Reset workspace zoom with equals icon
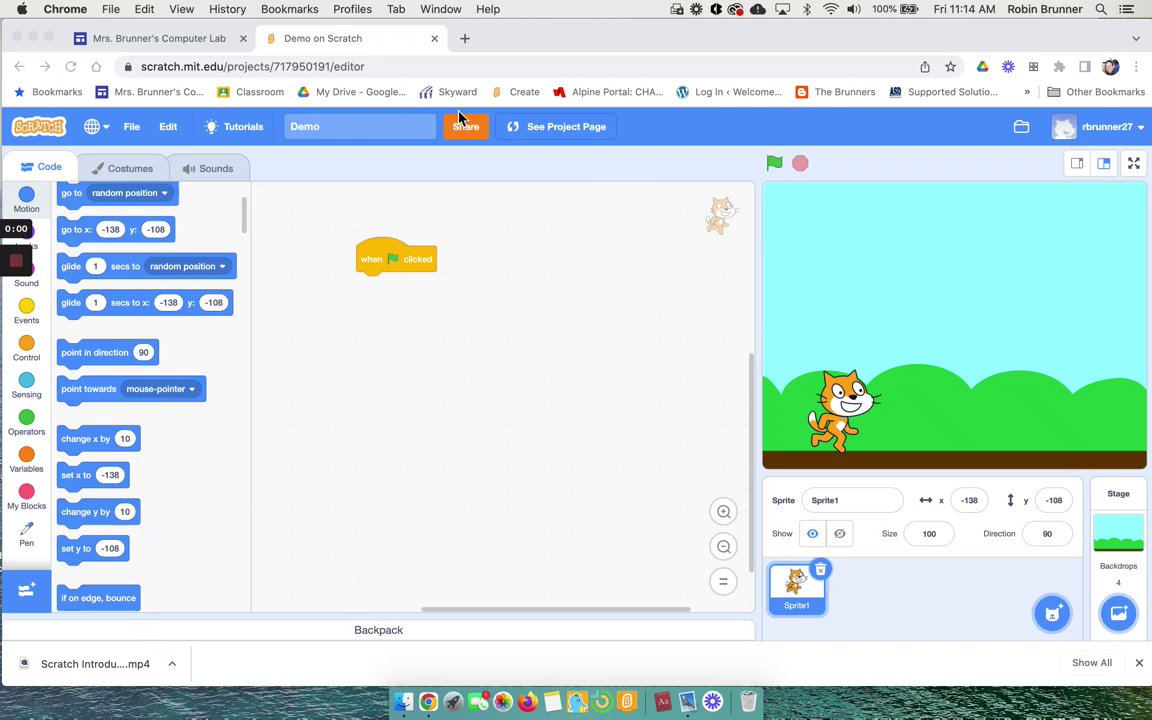 coord(724,581)
